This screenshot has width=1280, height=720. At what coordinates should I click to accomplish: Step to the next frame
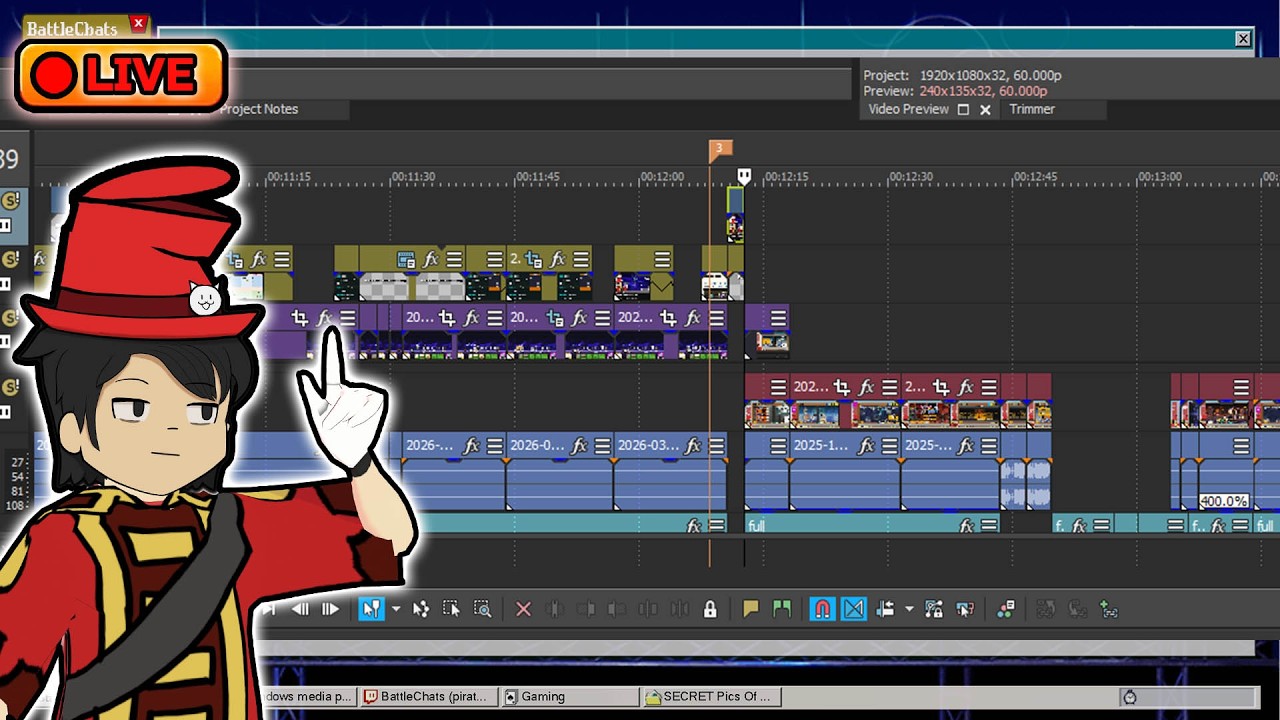[x=330, y=609]
